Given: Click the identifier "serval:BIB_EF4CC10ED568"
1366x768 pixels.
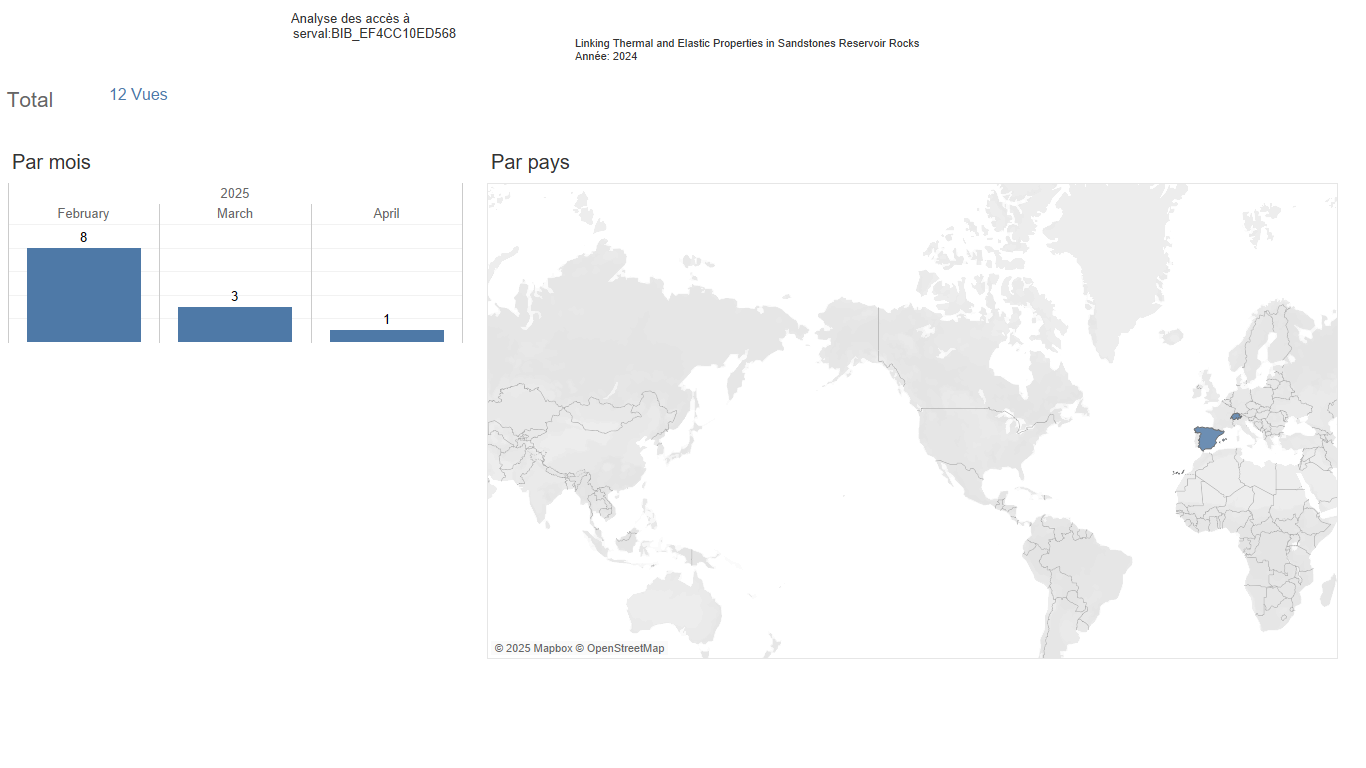Looking at the screenshot, I should (x=374, y=34).
